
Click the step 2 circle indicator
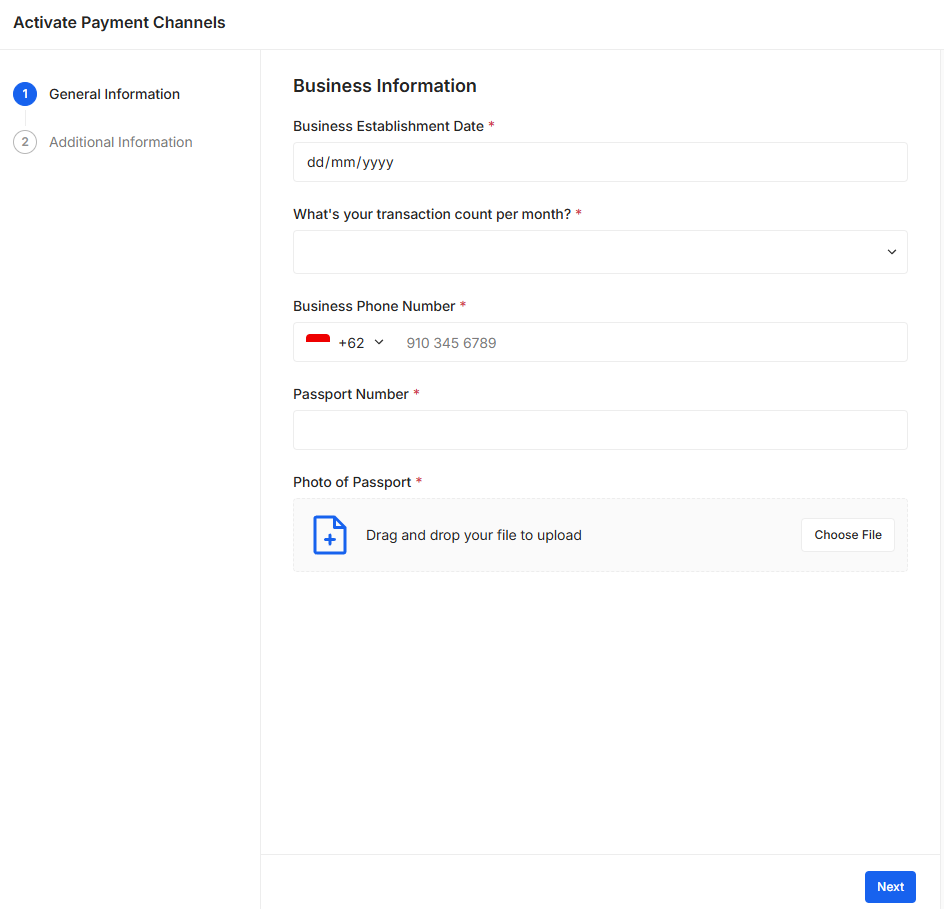25,141
